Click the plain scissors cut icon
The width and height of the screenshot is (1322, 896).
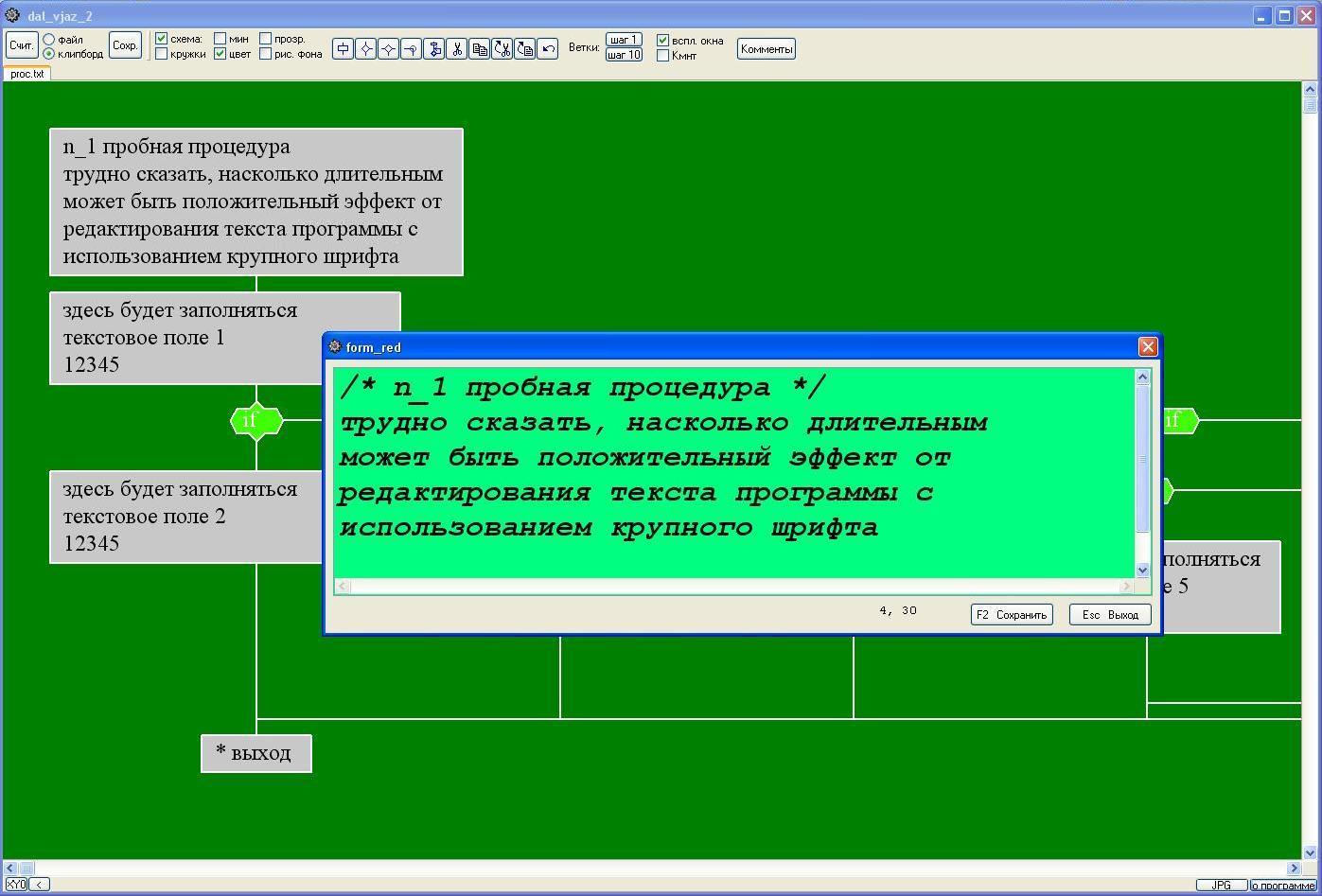(x=456, y=48)
